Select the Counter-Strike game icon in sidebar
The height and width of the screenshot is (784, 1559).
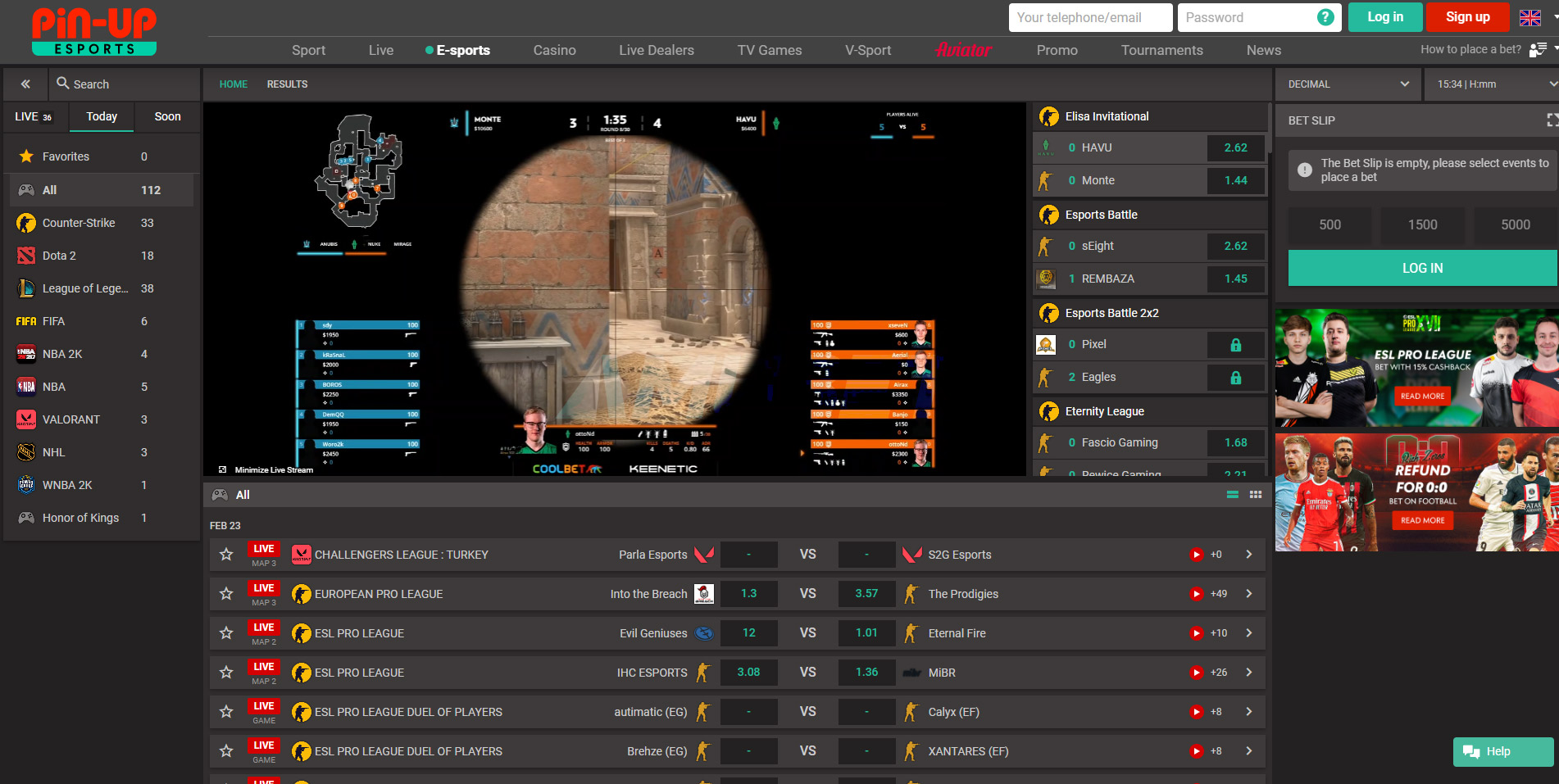pyautogui.click(x=26, y=223)
